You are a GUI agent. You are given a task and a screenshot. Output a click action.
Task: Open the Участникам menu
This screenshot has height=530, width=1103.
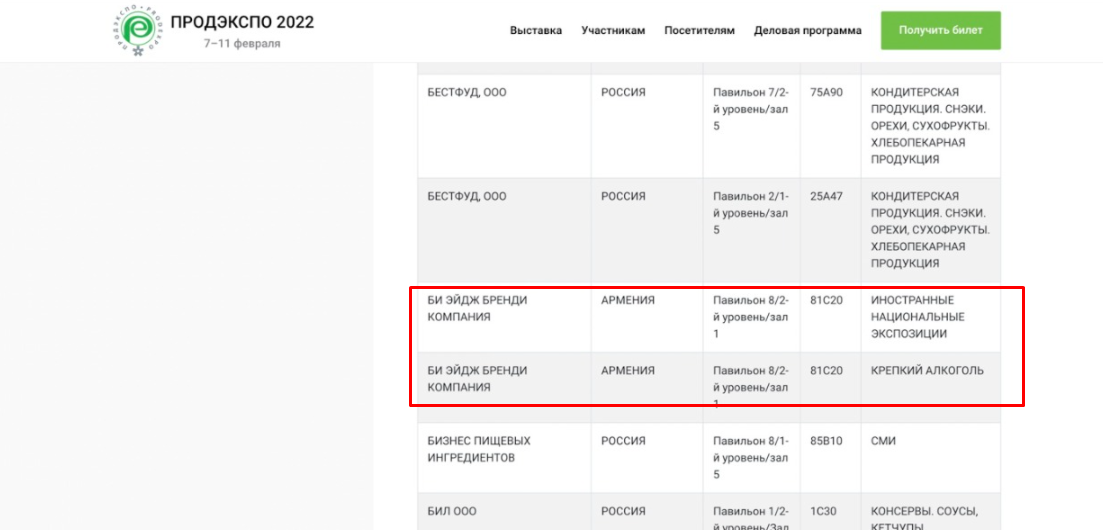[x=613, y=31]
